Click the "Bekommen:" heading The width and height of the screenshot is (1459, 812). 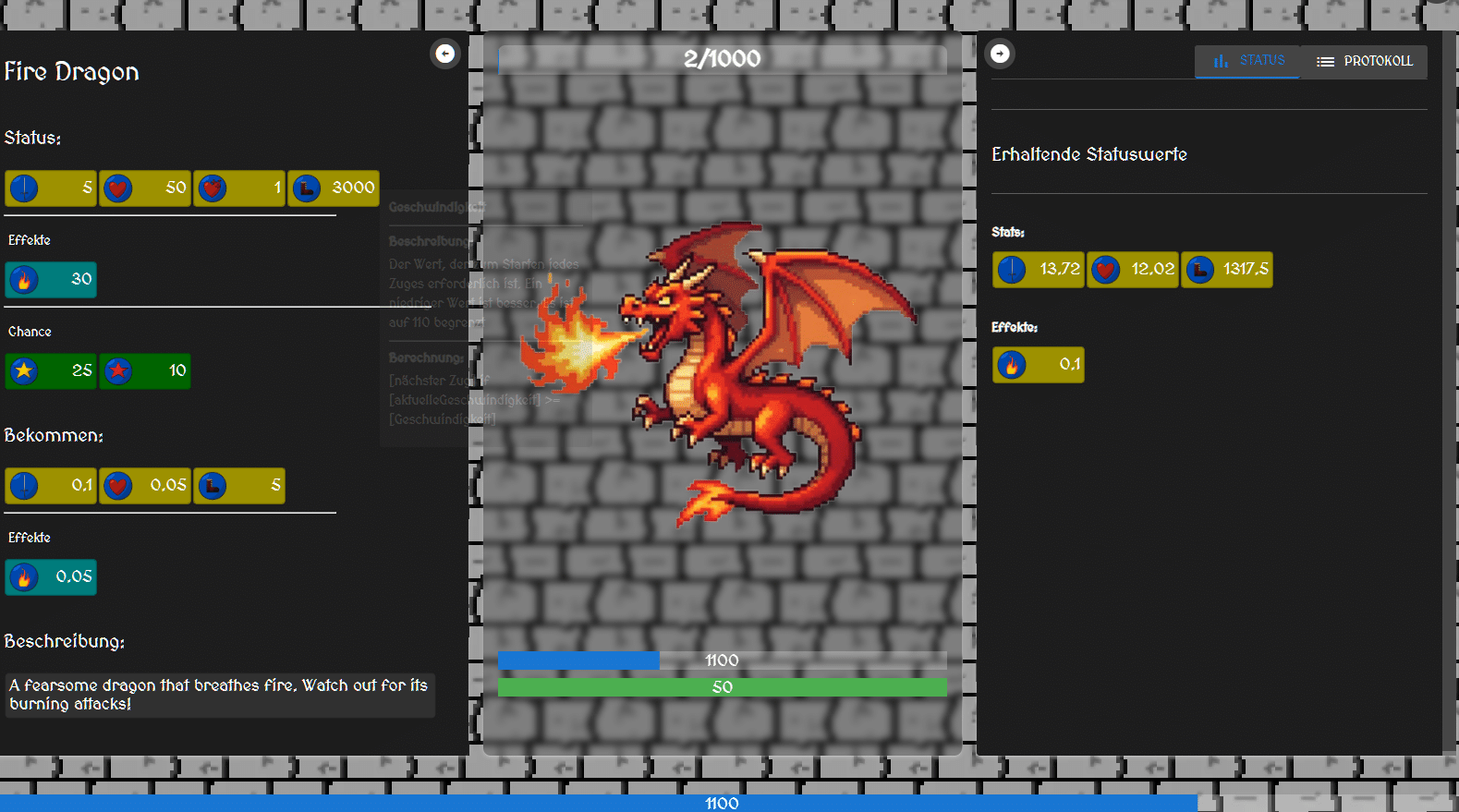54,435
